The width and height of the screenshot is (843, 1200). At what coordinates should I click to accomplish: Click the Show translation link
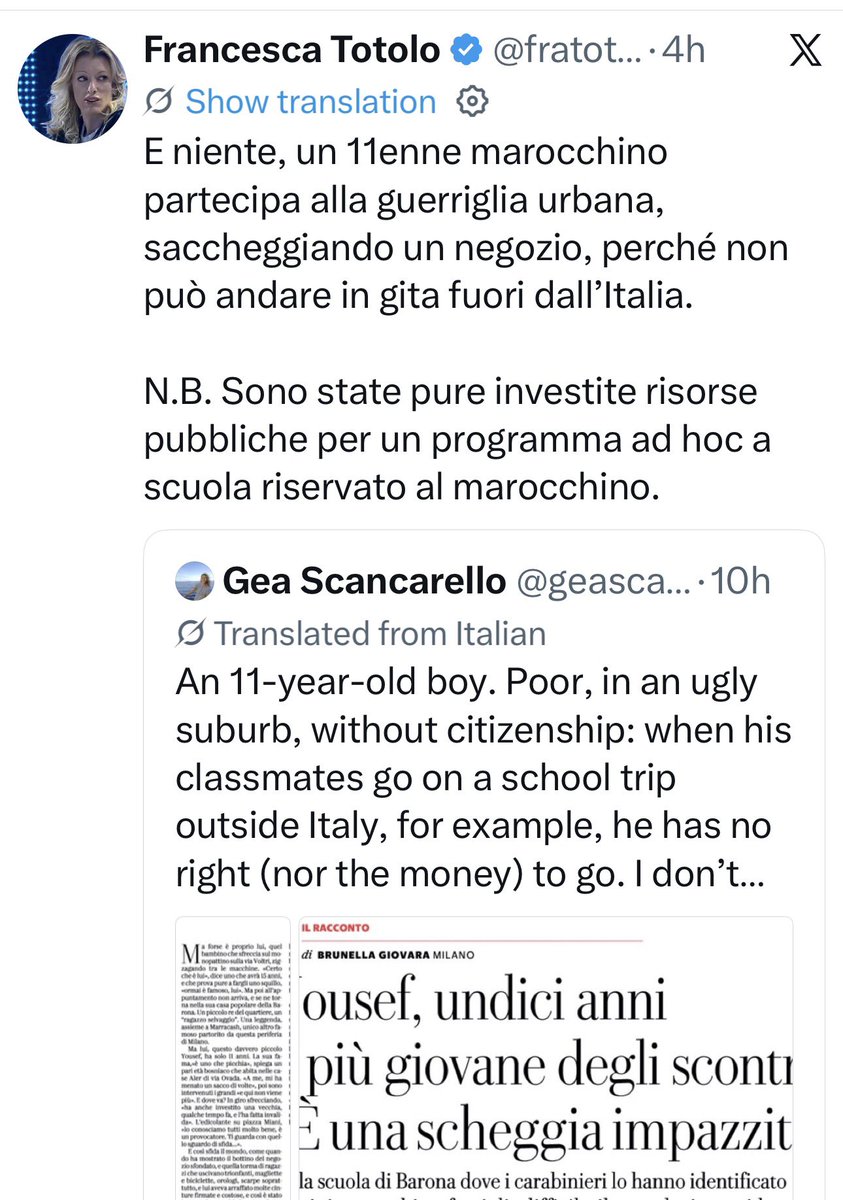point(311,101)
